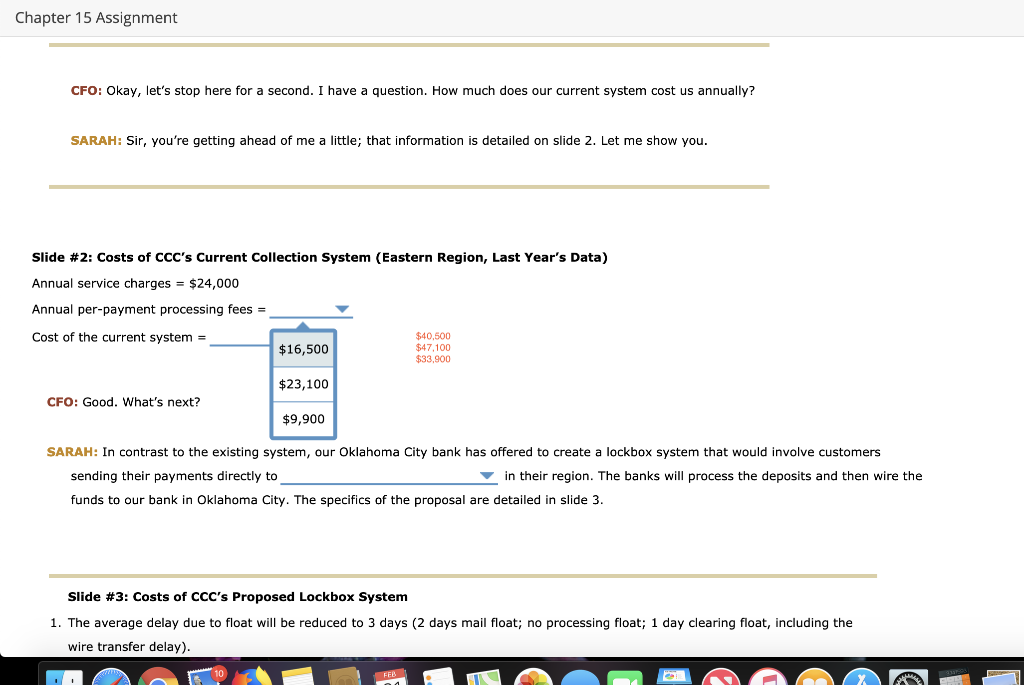Click the red '$47,100' value
Image resolution: width=1024 pixels, height=685 pixels.
433,347
